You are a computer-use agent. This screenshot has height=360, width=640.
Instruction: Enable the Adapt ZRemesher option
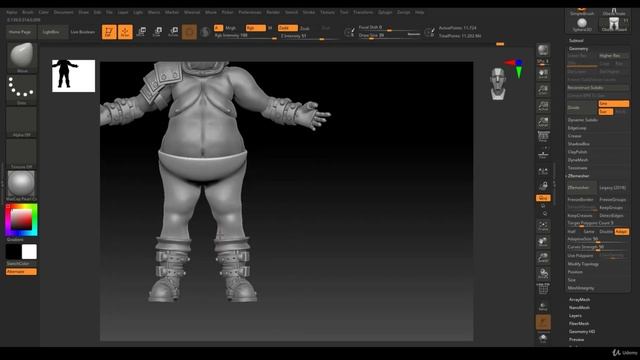click(622, 231)
